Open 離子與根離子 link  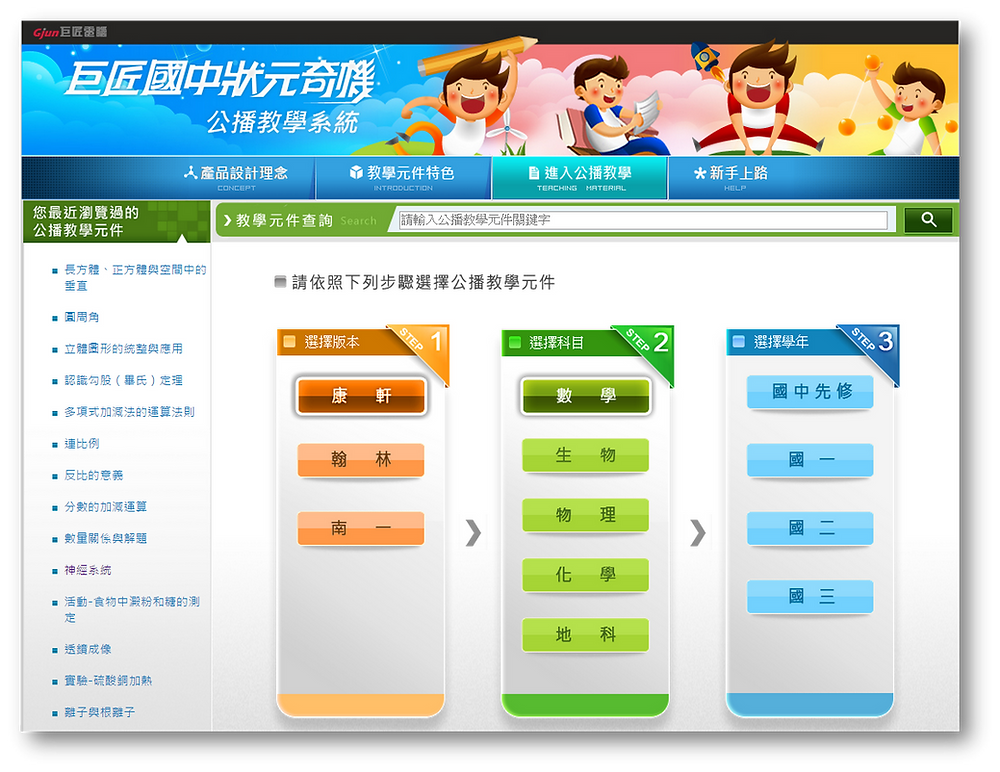(99, 712)
